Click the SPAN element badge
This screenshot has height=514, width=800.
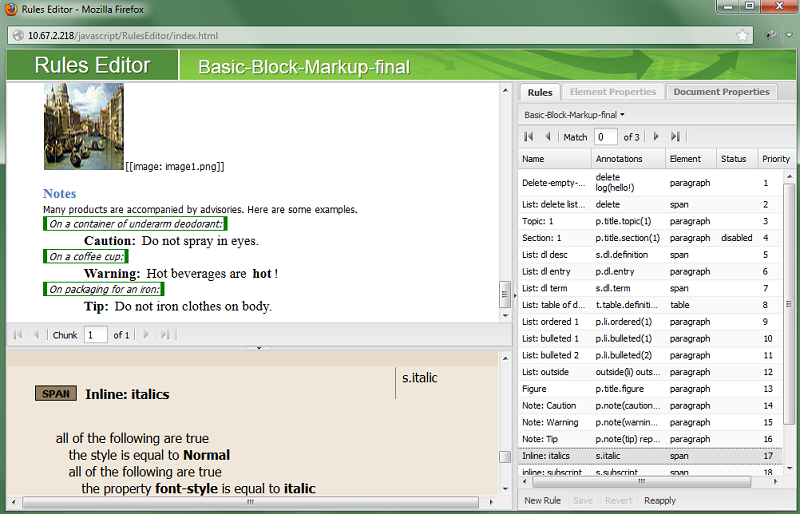[x=56, y=394]
